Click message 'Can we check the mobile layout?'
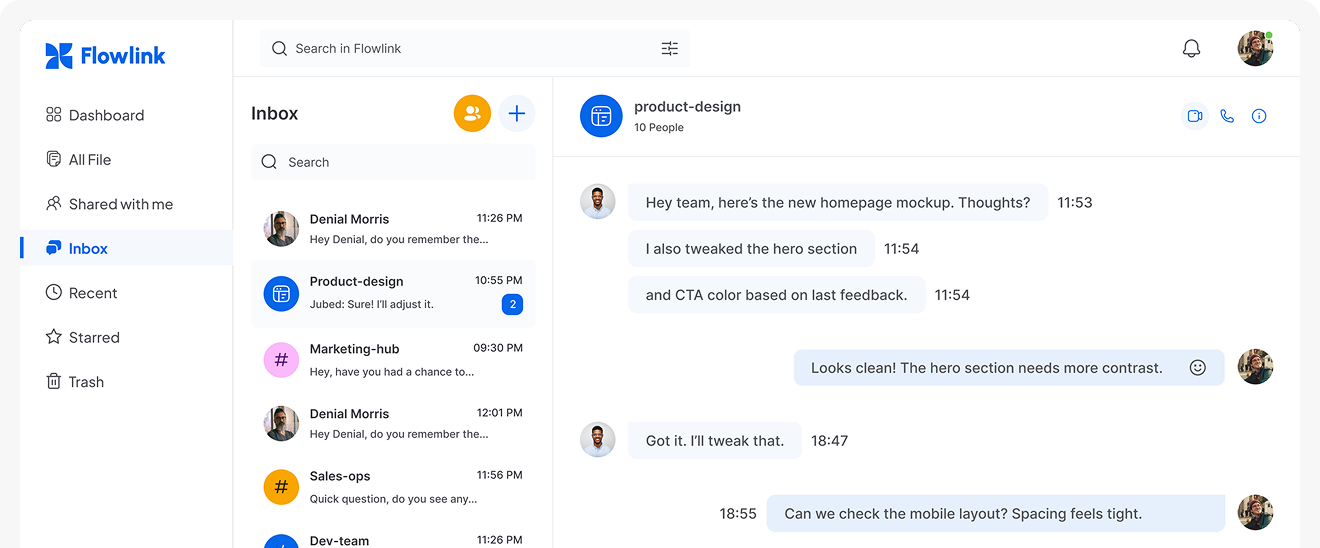Image resolution: width=1320 pixels, height=548 pixels. 996,513
